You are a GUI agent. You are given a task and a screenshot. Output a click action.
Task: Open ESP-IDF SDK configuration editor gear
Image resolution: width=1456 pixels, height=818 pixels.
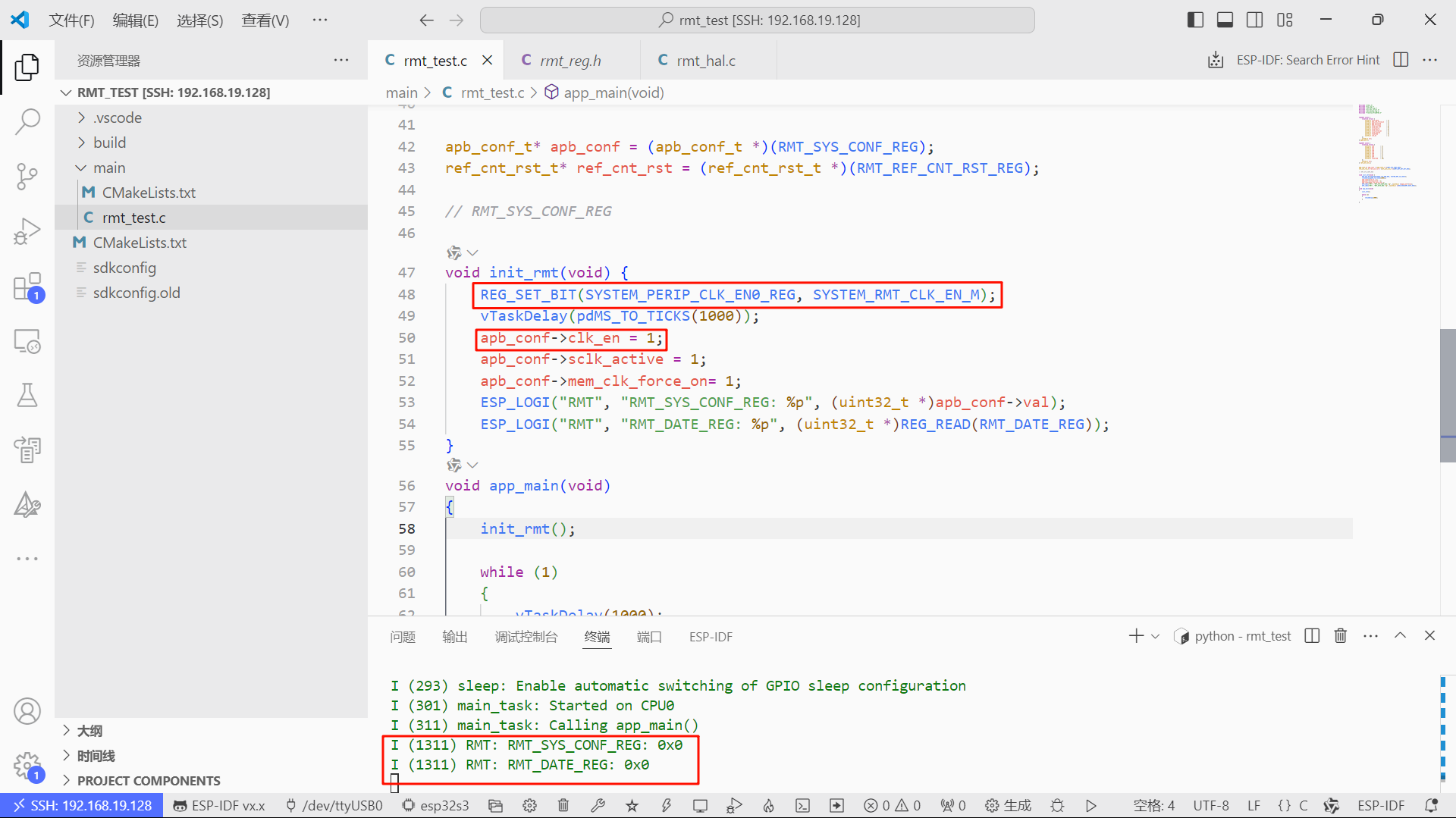(x=529, y=805)
